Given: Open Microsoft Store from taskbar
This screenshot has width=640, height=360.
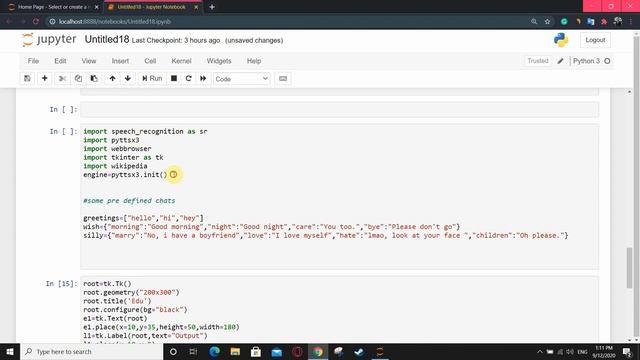Looking at the screenshot, I should pos(256,351).
